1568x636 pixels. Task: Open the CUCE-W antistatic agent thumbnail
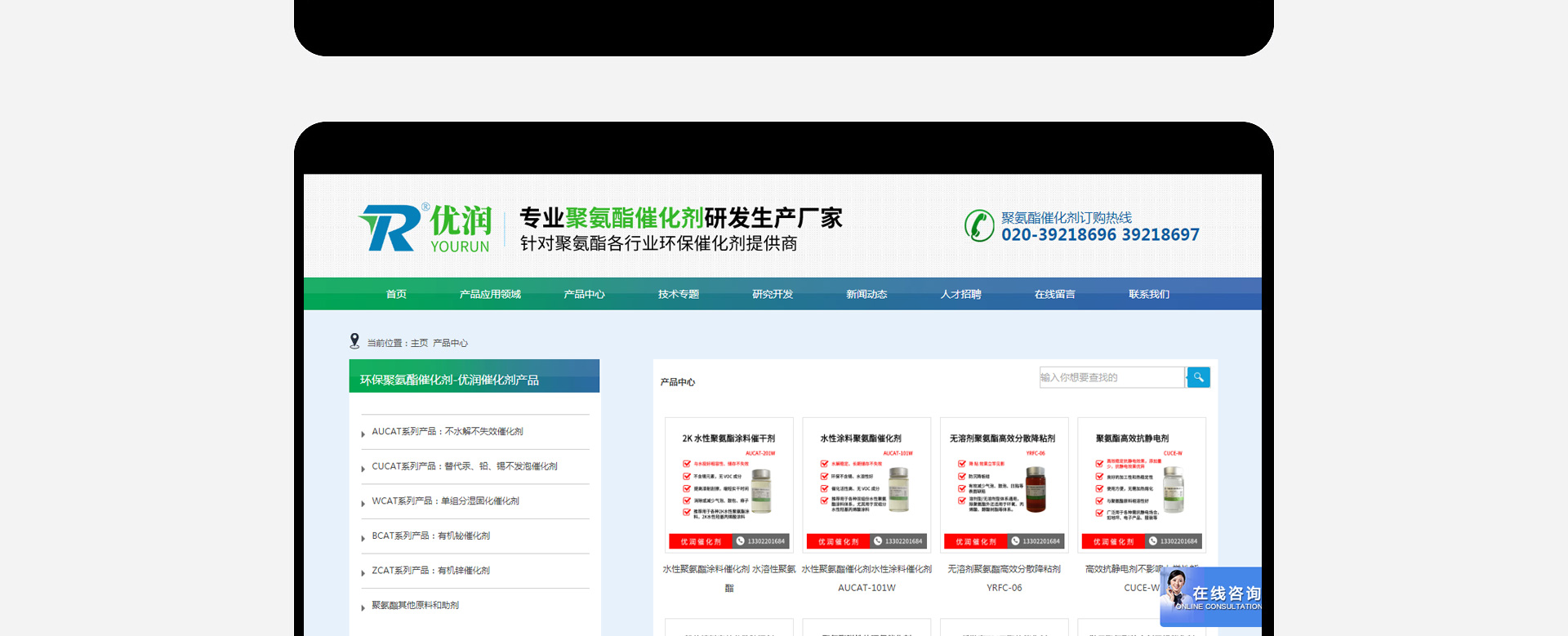tap(1142, 485)
